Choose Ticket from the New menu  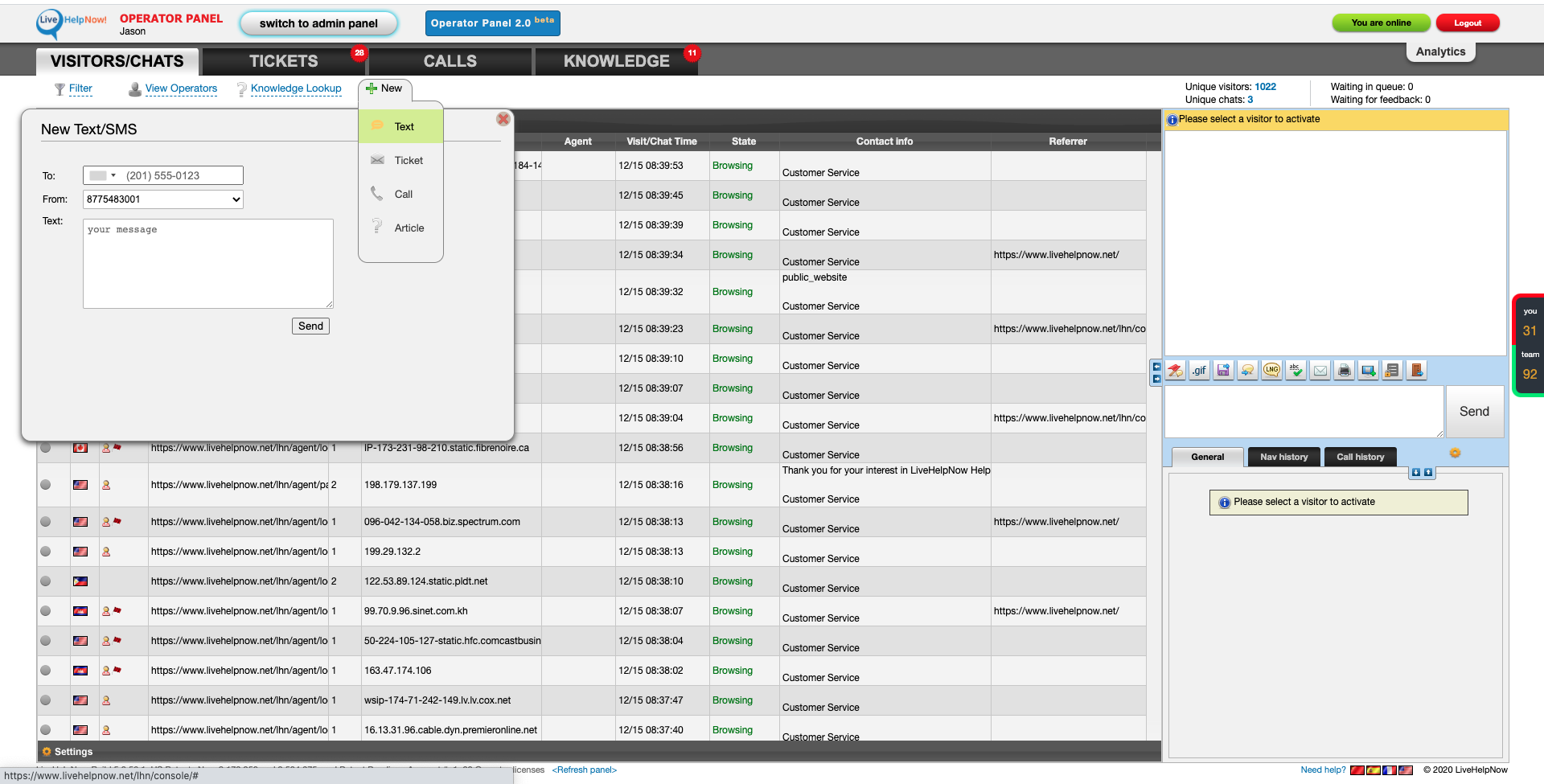(x=409, y=161)
